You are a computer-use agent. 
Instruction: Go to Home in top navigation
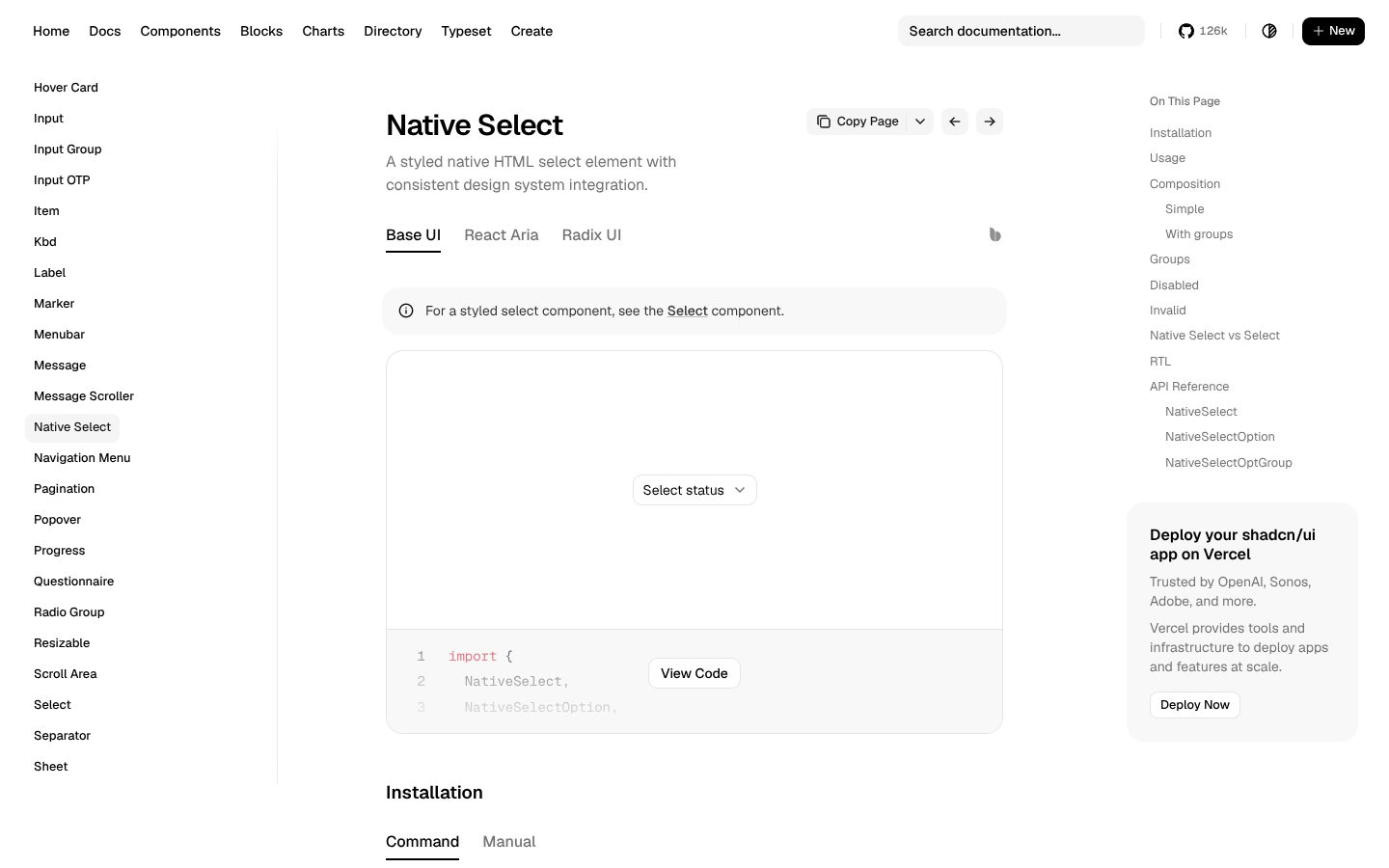[51, 31]
